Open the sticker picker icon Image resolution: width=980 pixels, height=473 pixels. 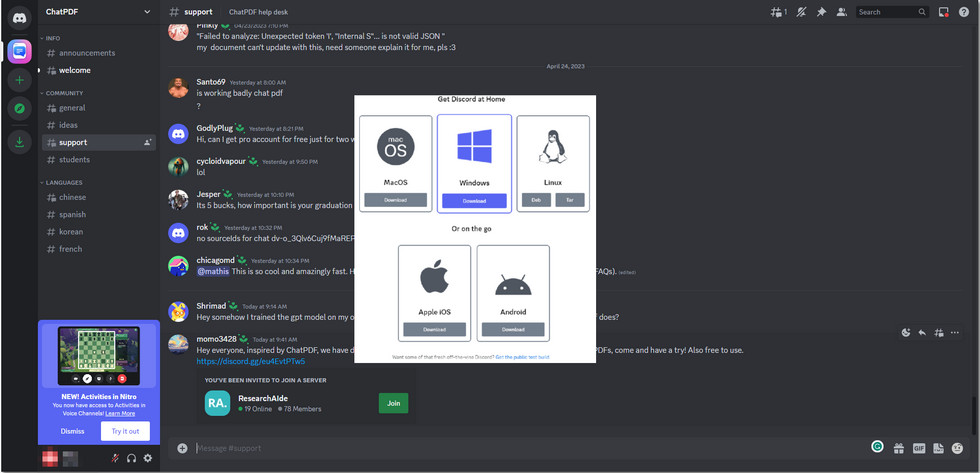938,448
